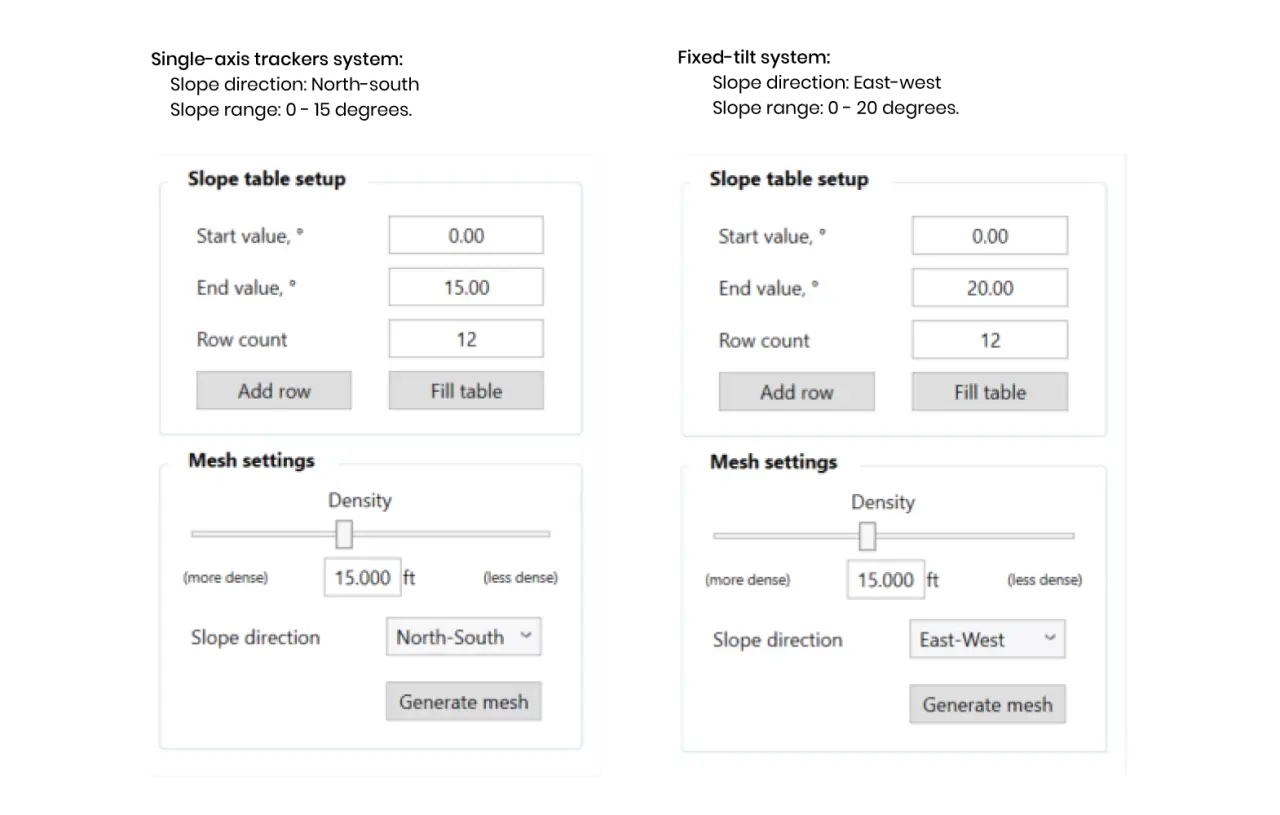Grab the Density slider handle in right panel
This screenshot has height=815, width=1280.
click(x=867, y=536)
